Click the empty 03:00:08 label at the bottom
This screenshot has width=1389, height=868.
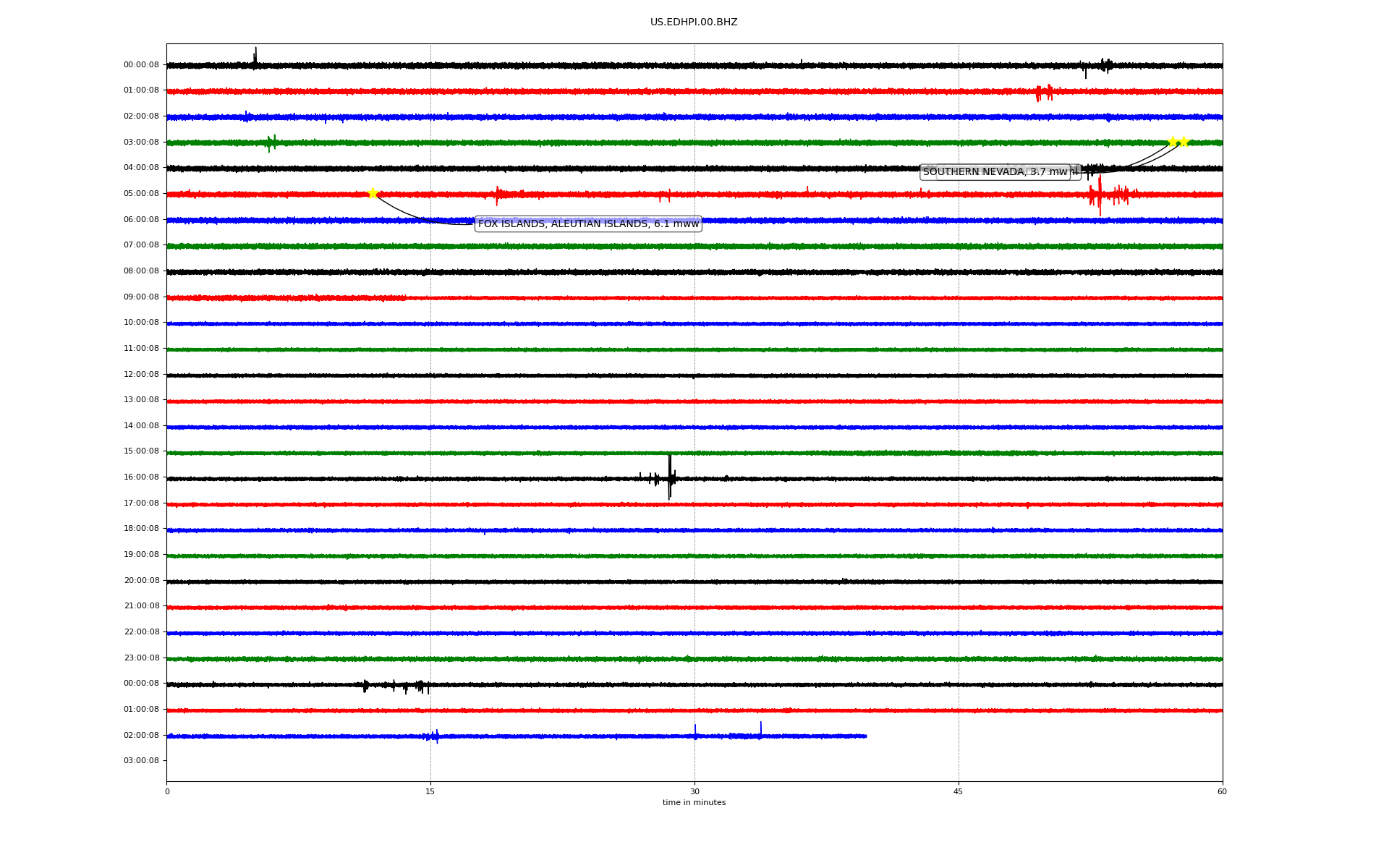tap(141, 760)
